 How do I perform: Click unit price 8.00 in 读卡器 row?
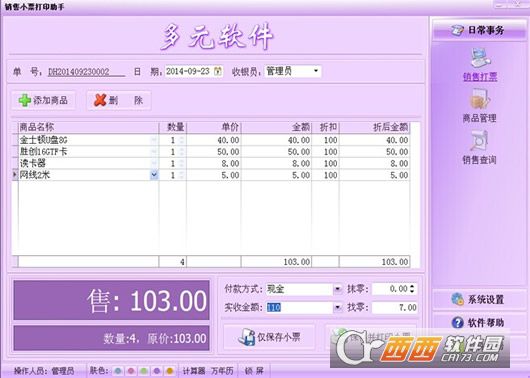[x=214, y=163]
